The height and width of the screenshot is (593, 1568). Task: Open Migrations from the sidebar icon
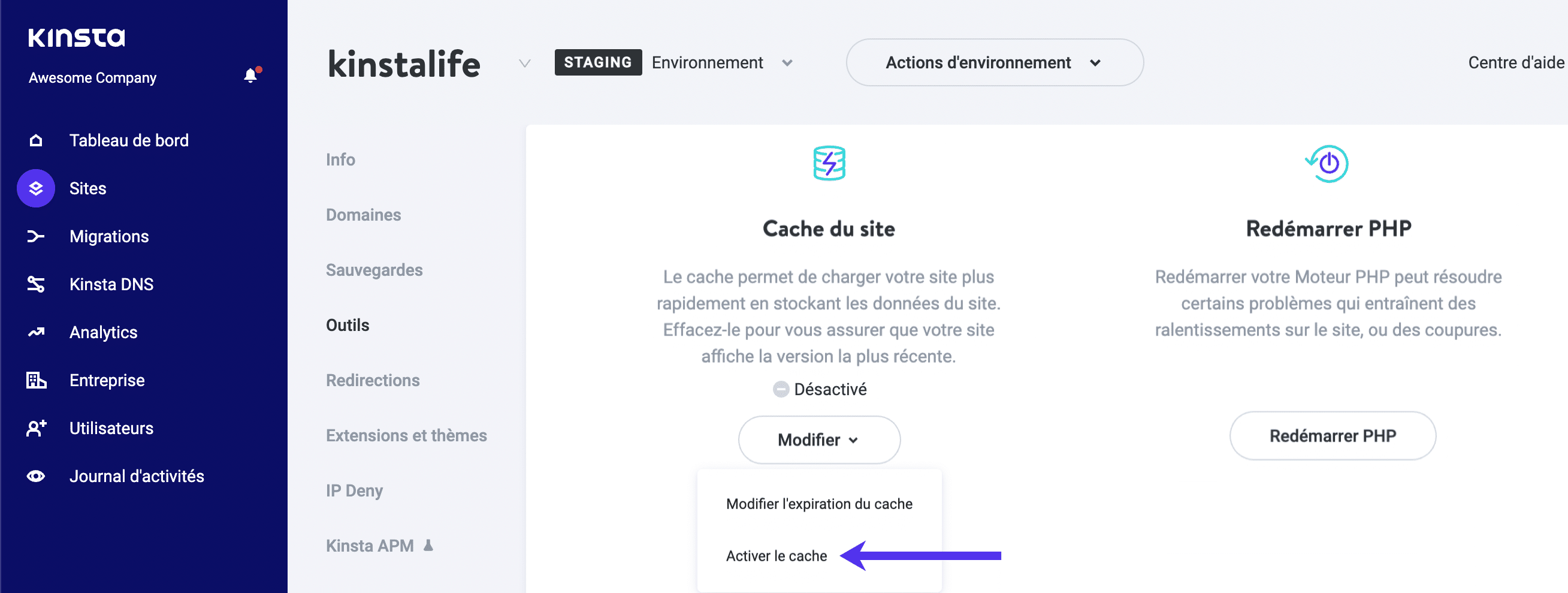coord(36,236)
